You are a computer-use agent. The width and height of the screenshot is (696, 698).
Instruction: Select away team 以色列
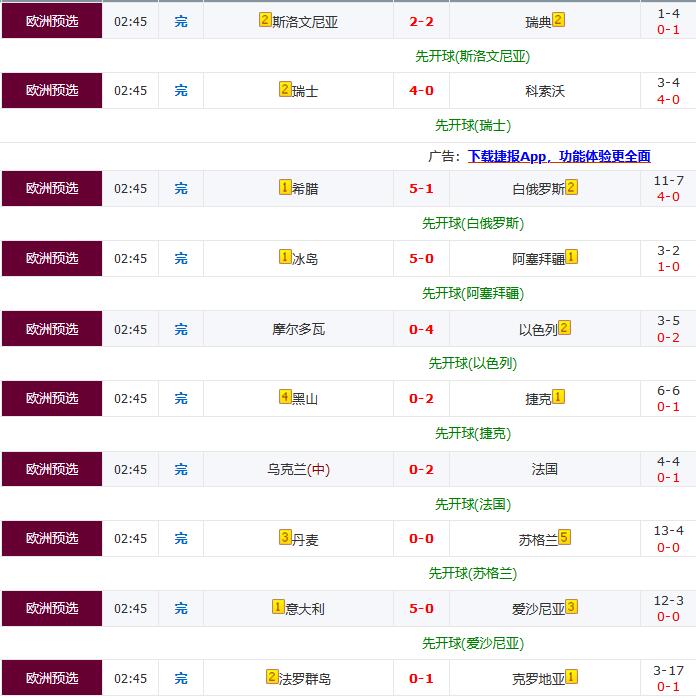click(538, 329)
